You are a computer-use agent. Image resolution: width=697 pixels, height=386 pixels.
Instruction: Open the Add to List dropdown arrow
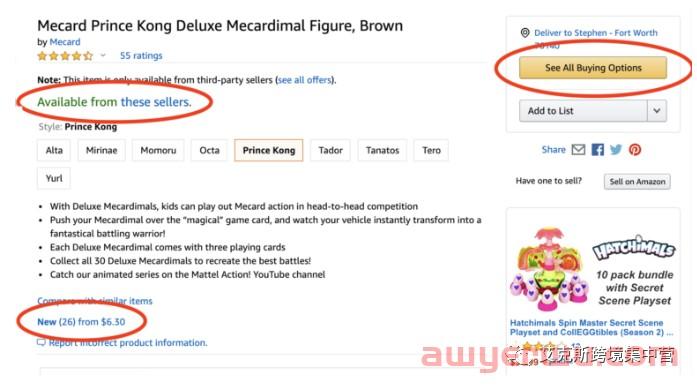tap(657, 111)
